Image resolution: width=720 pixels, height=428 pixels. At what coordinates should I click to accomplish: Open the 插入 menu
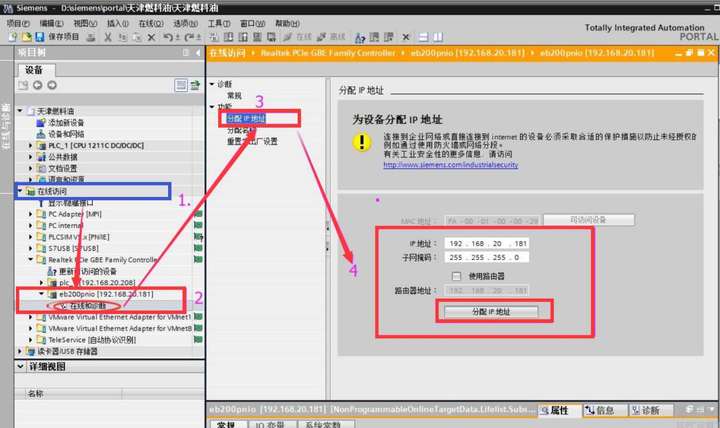[118, 23]
